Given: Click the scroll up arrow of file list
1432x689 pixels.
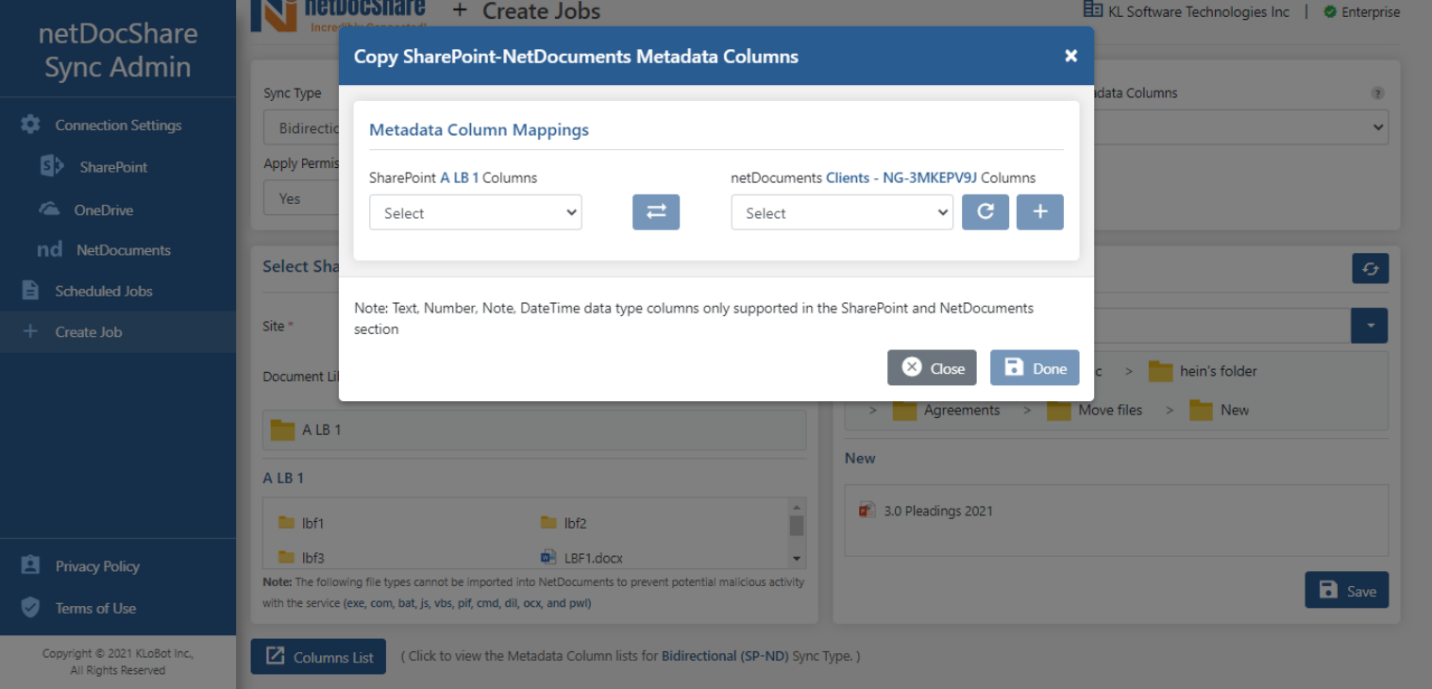Looking at the screenshot, I should pyautogui.click(x=797, y=506).
